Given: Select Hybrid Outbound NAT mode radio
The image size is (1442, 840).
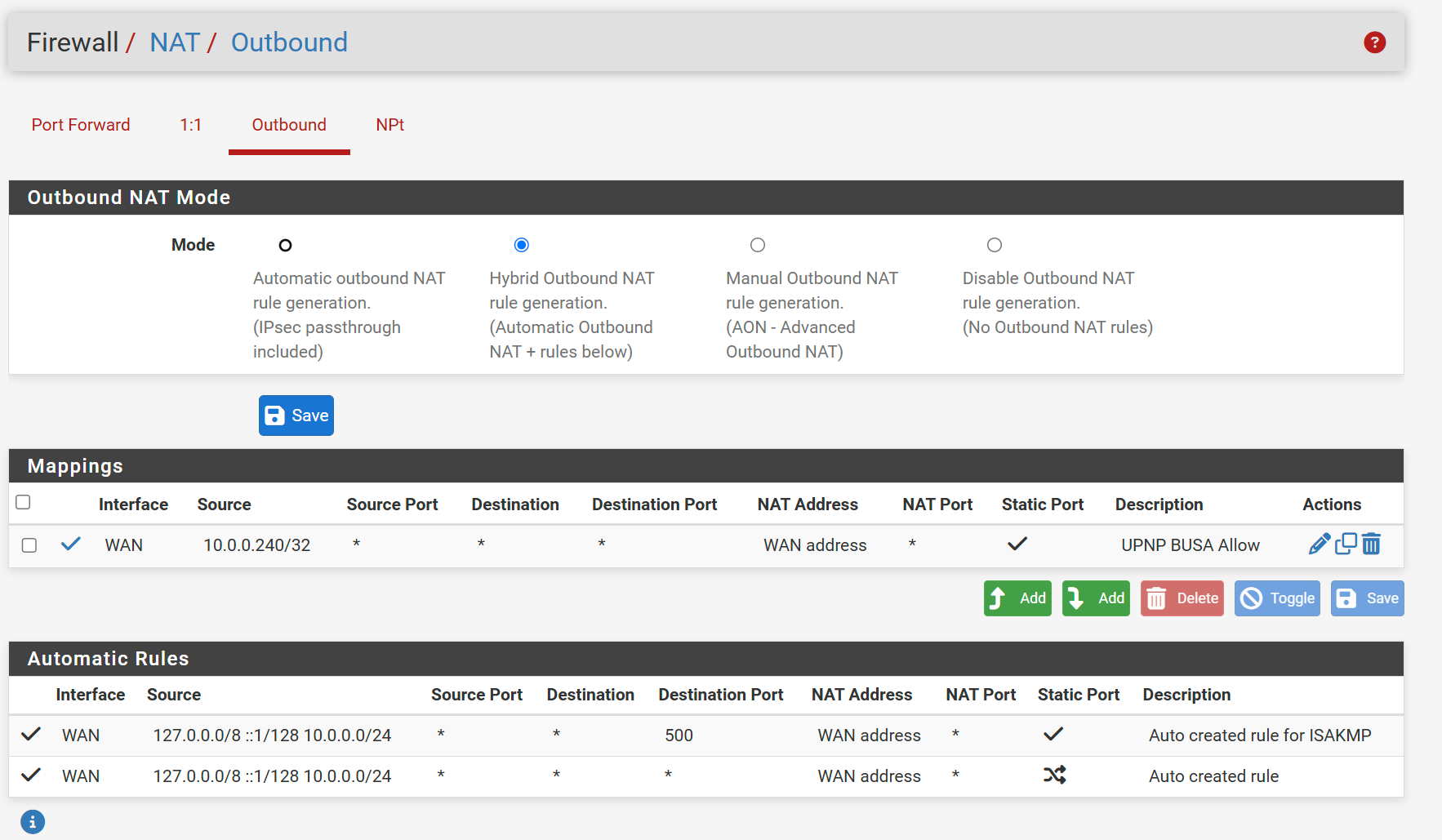Looking at the screenshot, I should pos(521,245).
